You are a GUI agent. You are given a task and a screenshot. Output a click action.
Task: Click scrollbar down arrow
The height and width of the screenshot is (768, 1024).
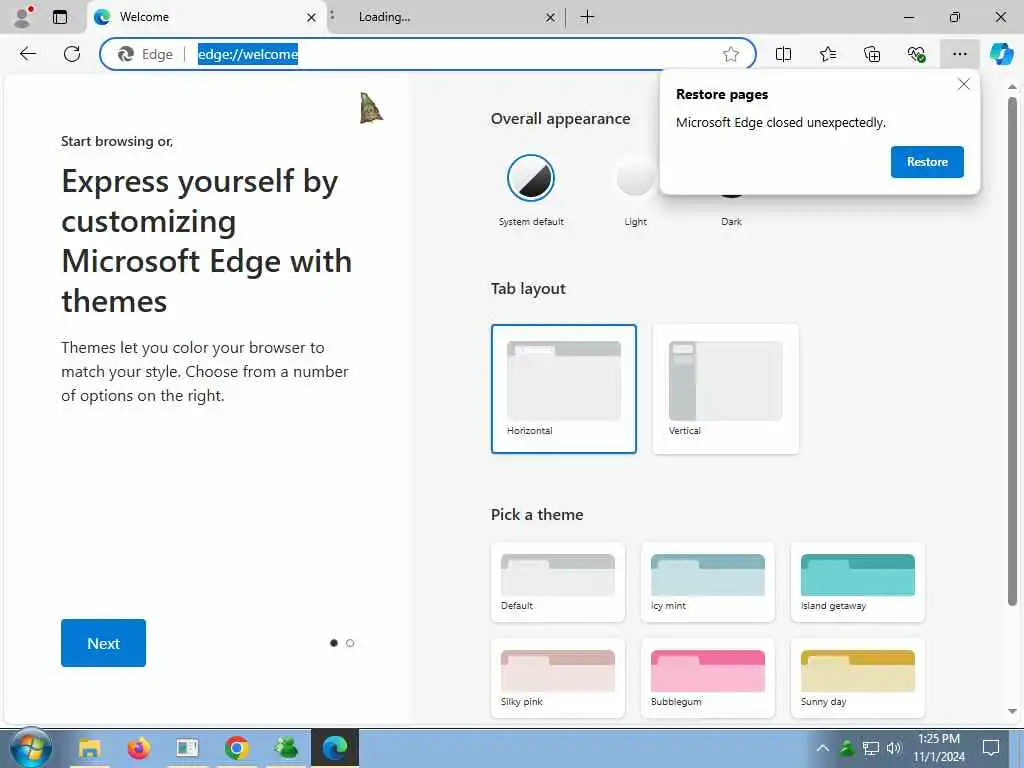point(1012,712)
